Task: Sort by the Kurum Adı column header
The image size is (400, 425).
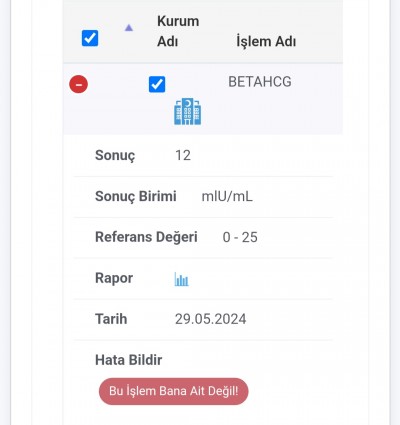Action: 178,31
